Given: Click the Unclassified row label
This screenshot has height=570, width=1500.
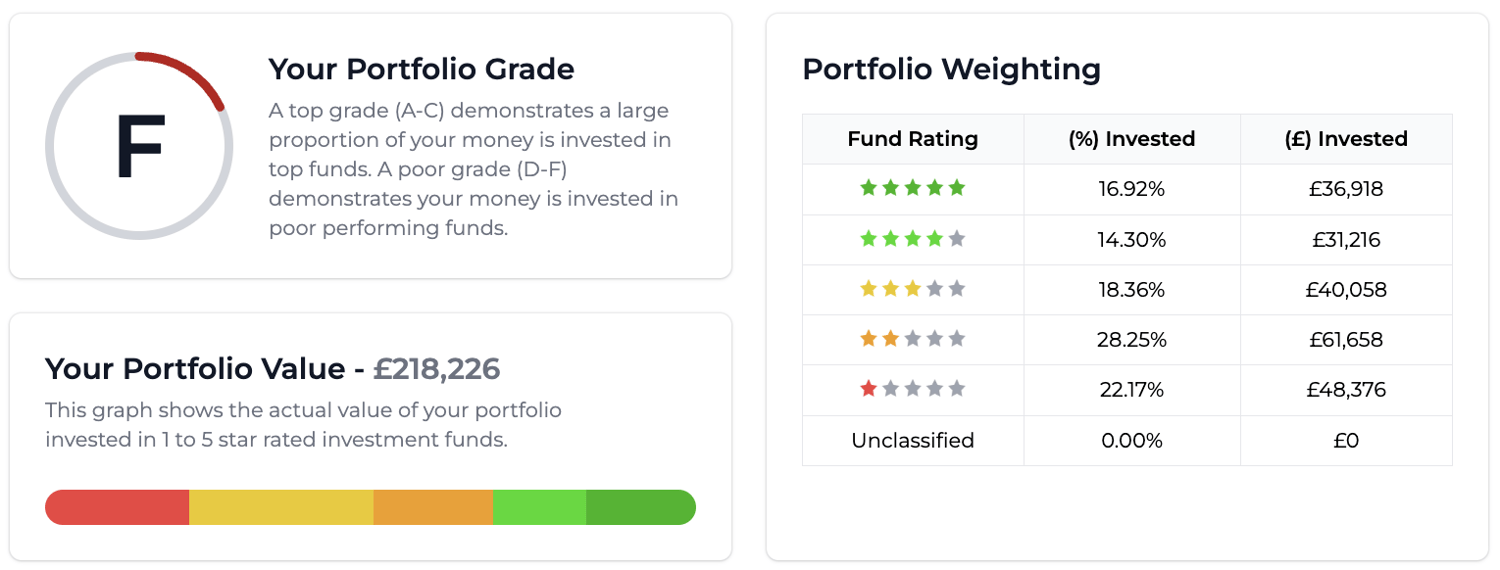Looking at the screenshot, I should point(912,440).
